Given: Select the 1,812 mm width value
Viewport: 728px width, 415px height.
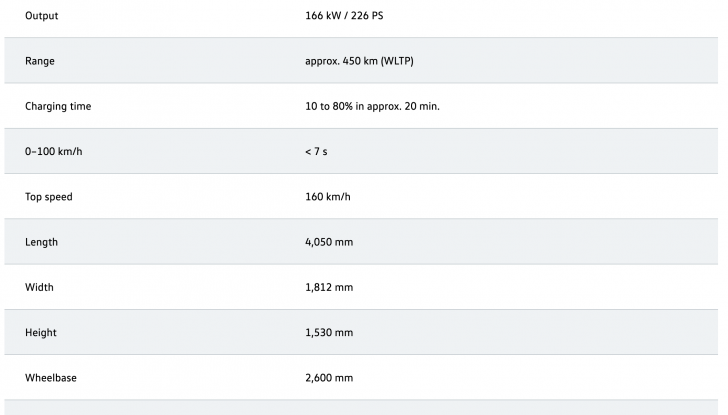Looking at the screenshot, I should tap(329, 287).
